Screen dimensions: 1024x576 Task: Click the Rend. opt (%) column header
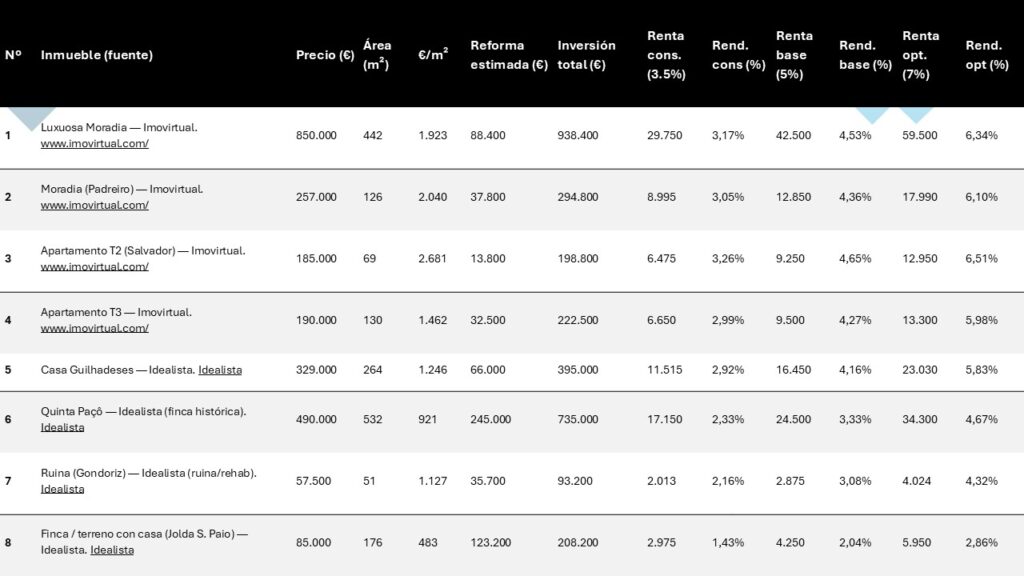coord(986,55)
